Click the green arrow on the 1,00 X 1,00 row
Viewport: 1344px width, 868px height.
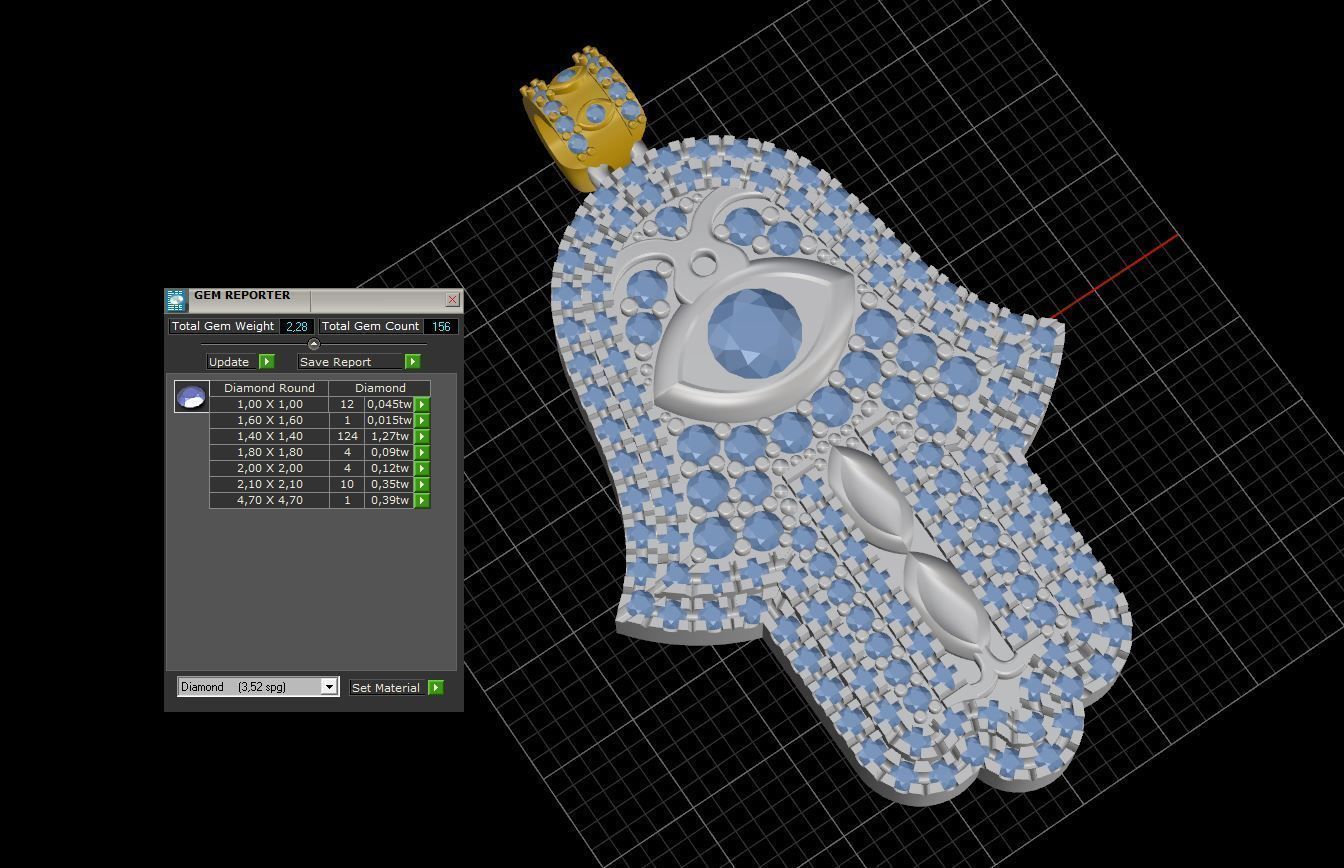[x=422, y=404]
